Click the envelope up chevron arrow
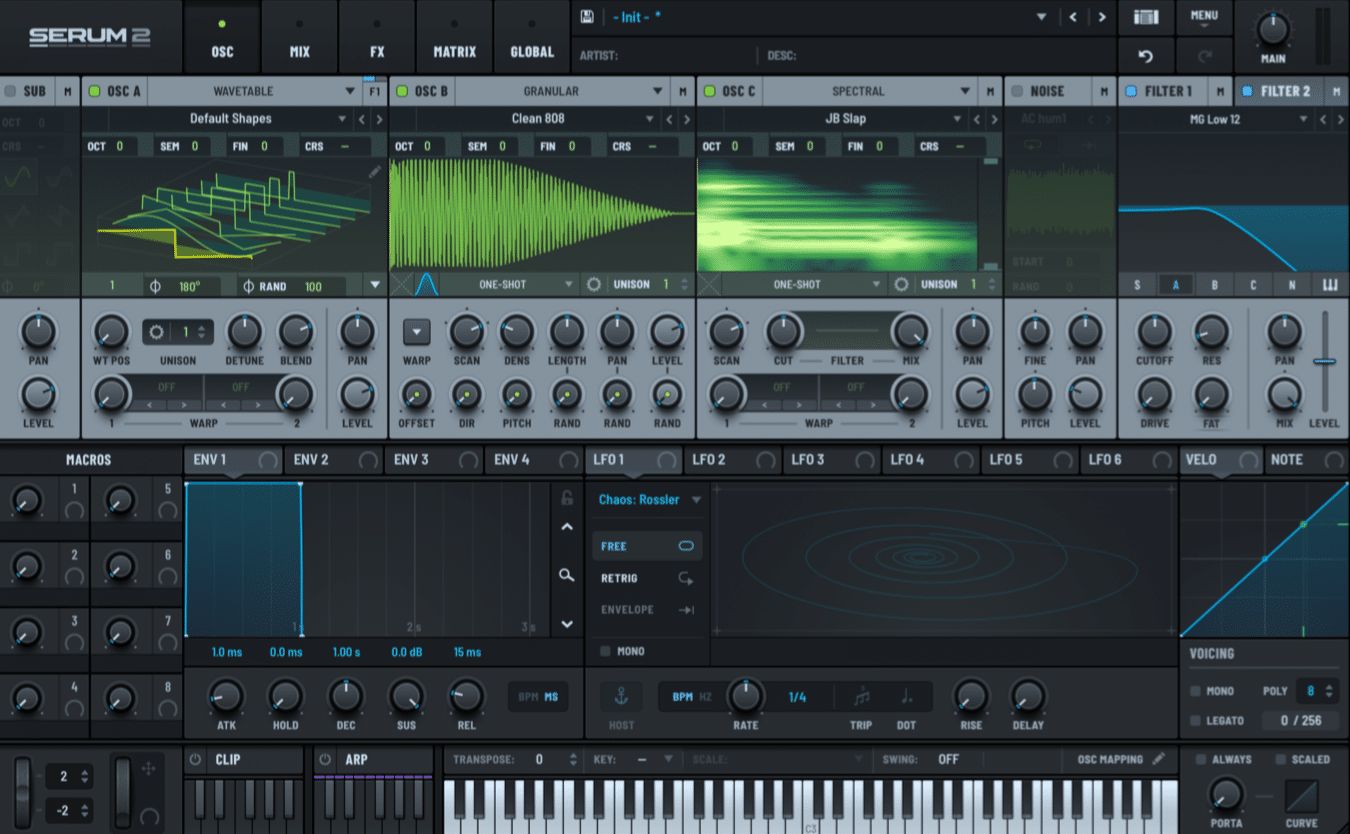 (567, 527)
